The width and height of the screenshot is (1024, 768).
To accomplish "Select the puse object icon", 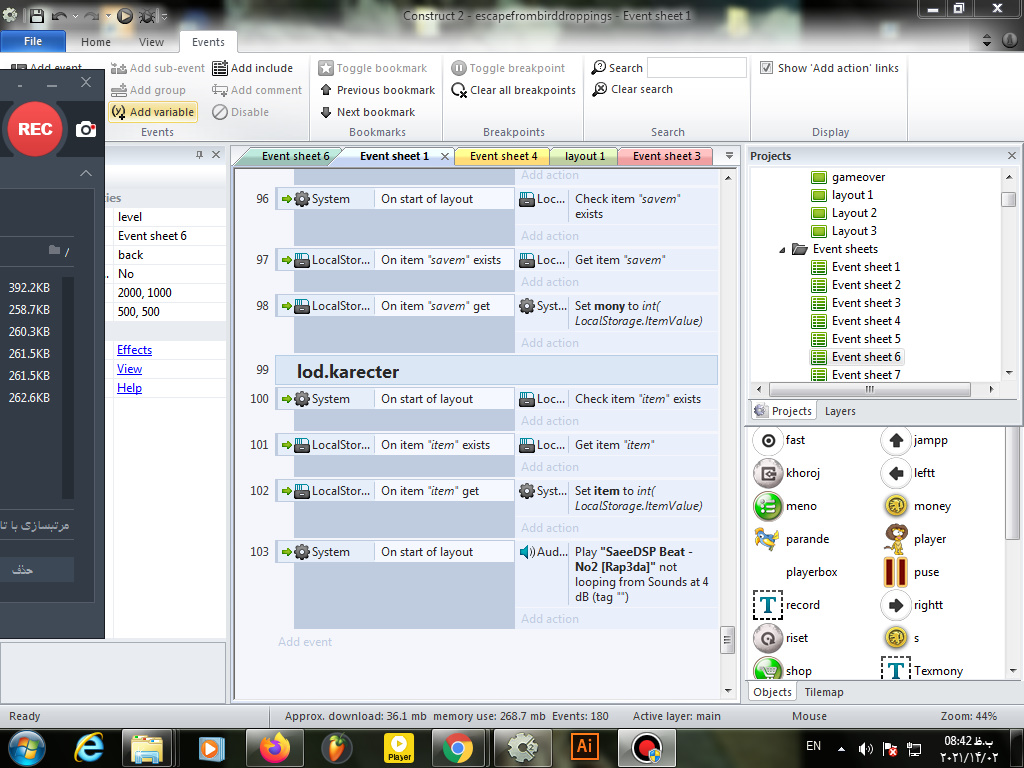I will coord(895,572).
